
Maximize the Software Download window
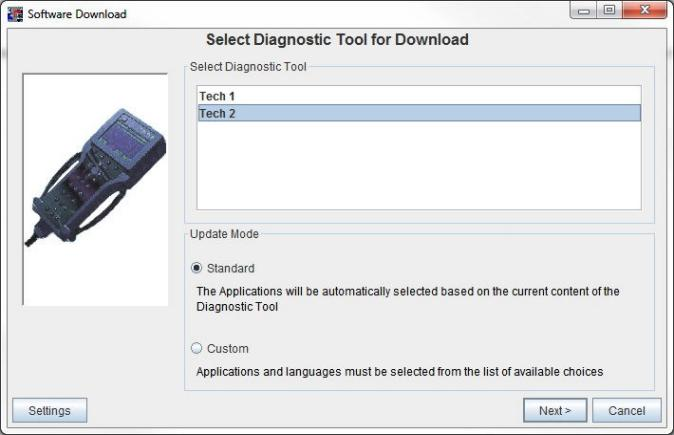click(x=609, y=10)
